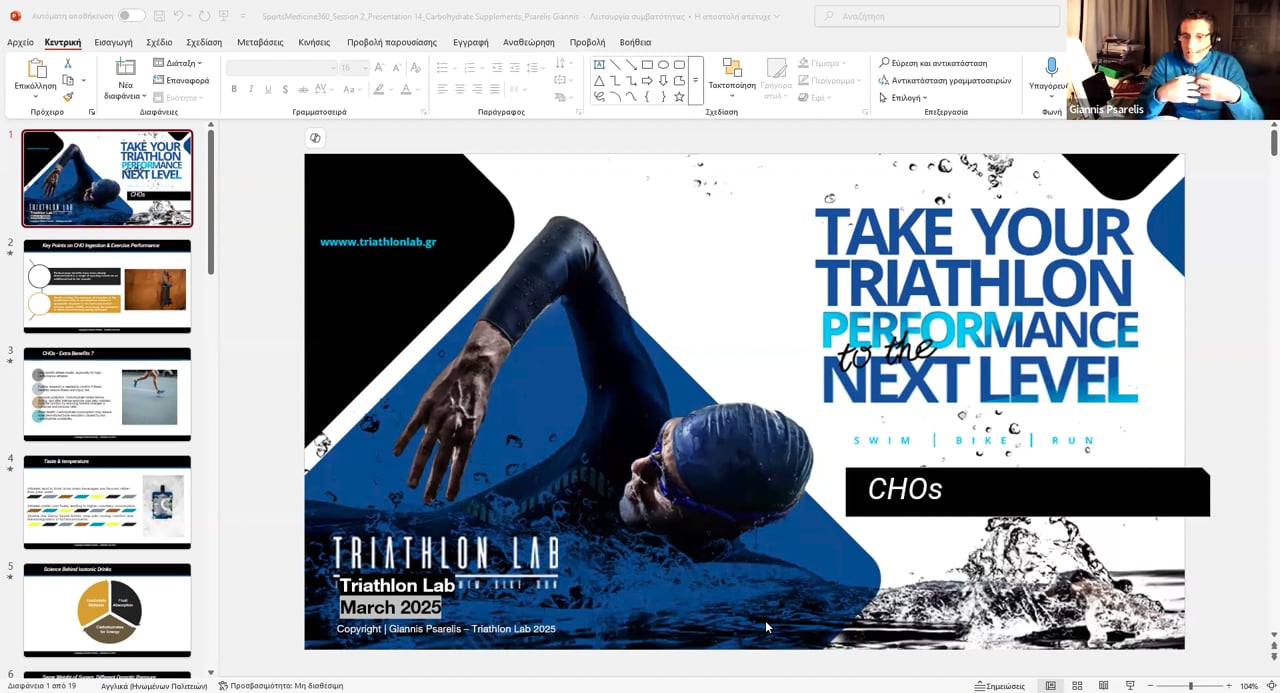This screenshot has height=693, width=1280.
Task: Expand the shapes gallery more arrow
Action: [x=696, y=81]
